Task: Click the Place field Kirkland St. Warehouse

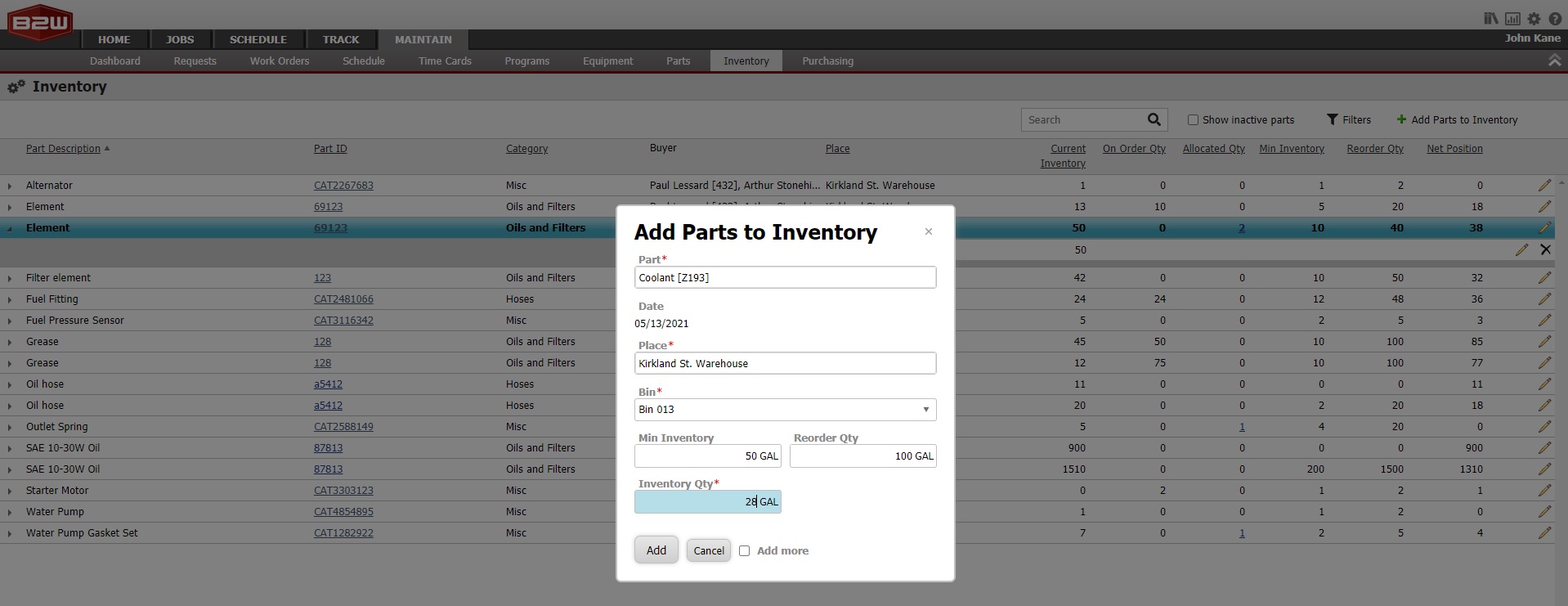Action: click(x=785, y=363)
